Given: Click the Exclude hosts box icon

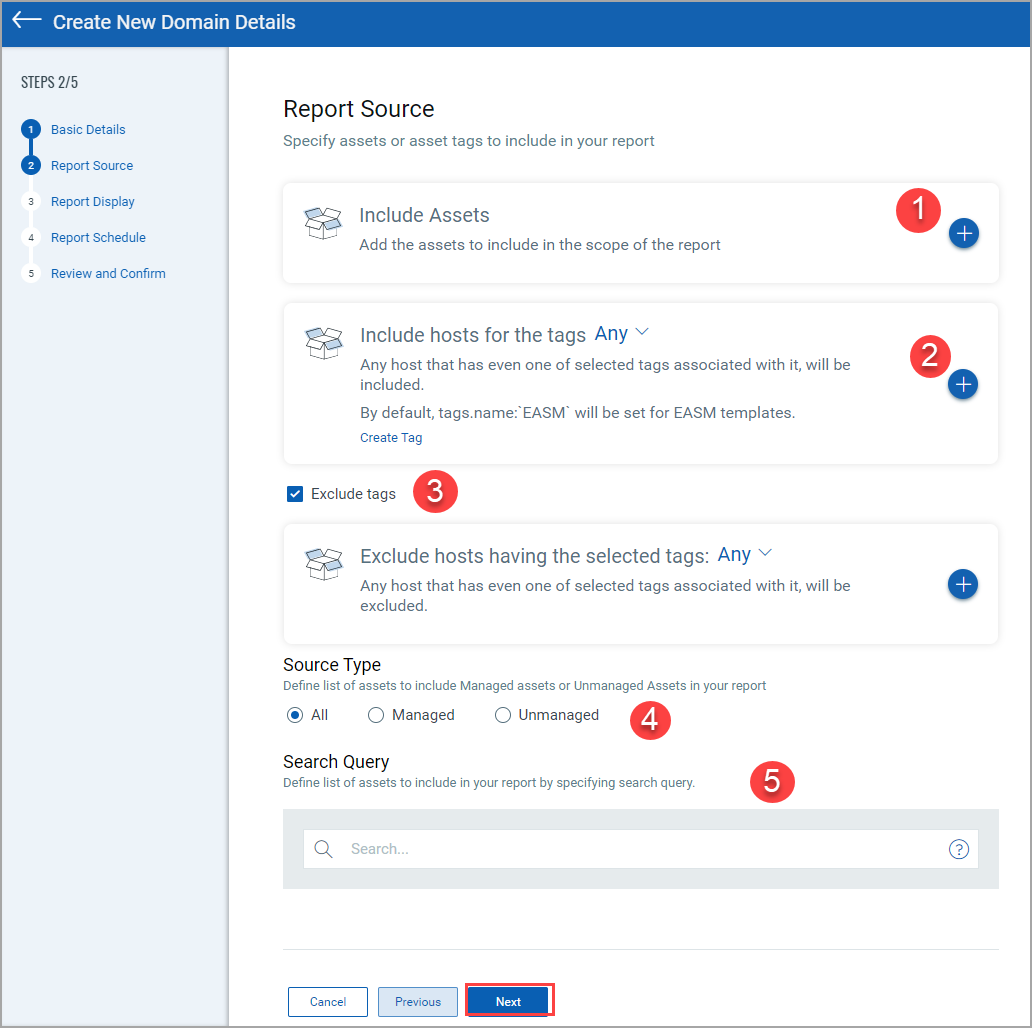Looking at the screenshot, I should (323, 564).
